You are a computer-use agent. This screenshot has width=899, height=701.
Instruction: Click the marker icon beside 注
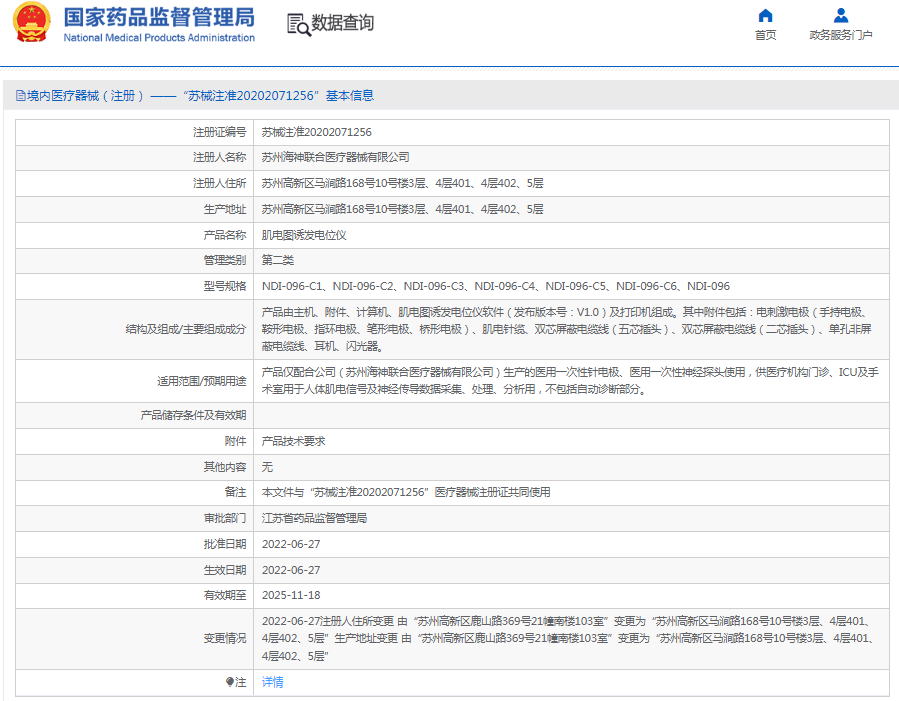pyautogui.click(x=229, y=682)
